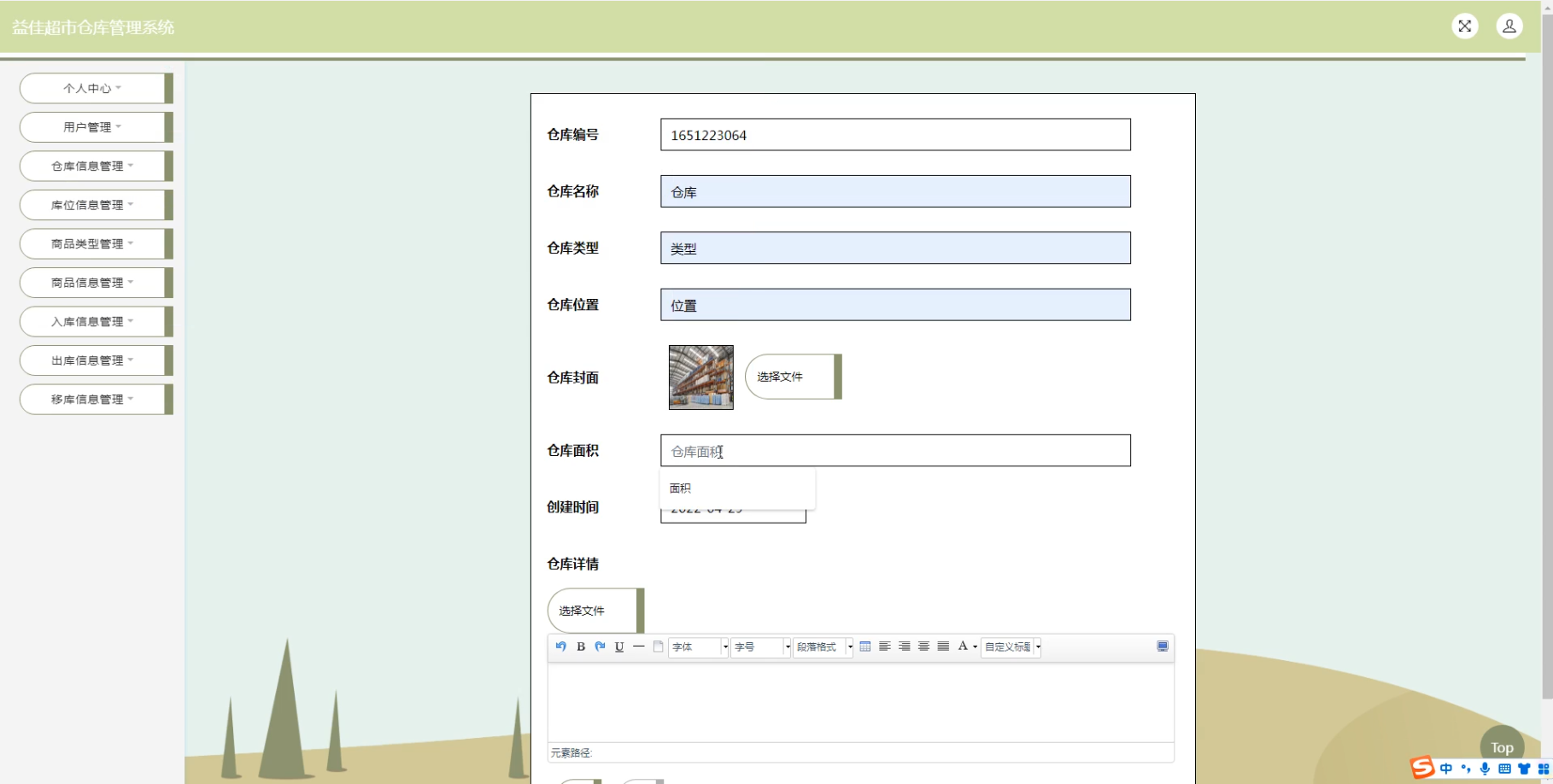
Task: Insert a horizontal rule via the dash icon
Action: click(638, 647)
